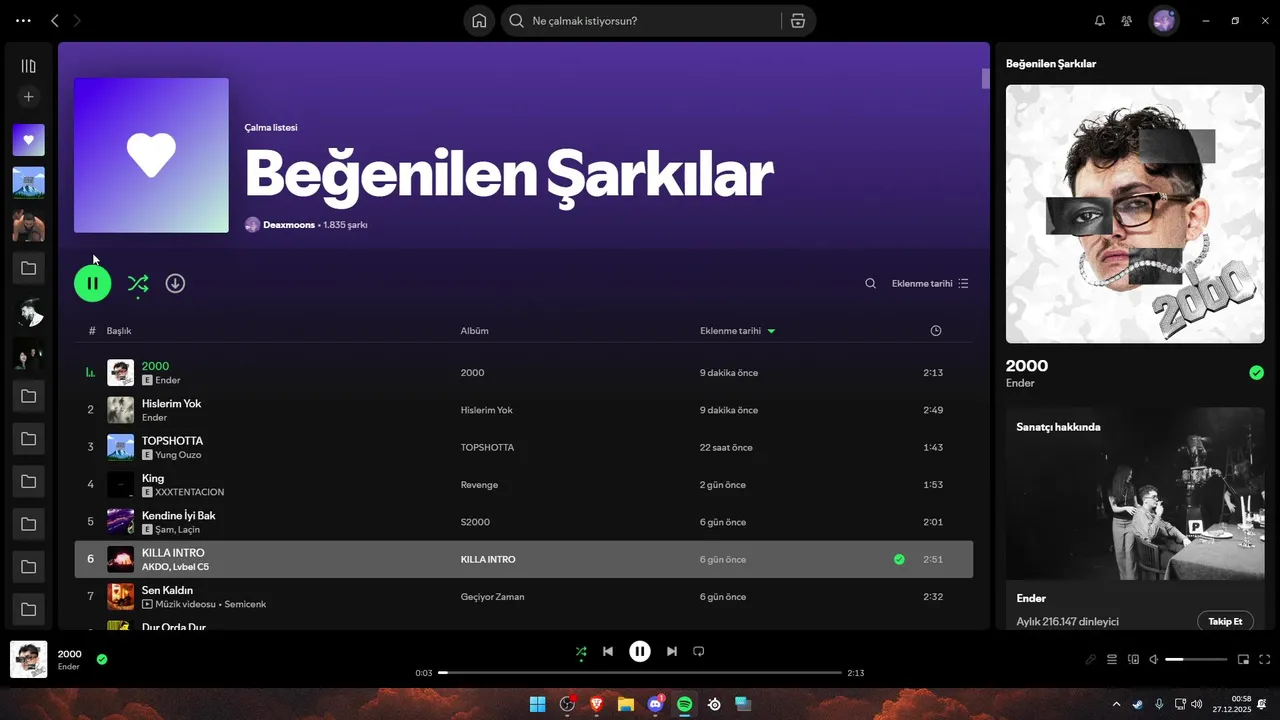This screenshot has width=1280, height=720.
Task: Toggle shuffle in the bottom player bar
Action: [x=581, y=652]
